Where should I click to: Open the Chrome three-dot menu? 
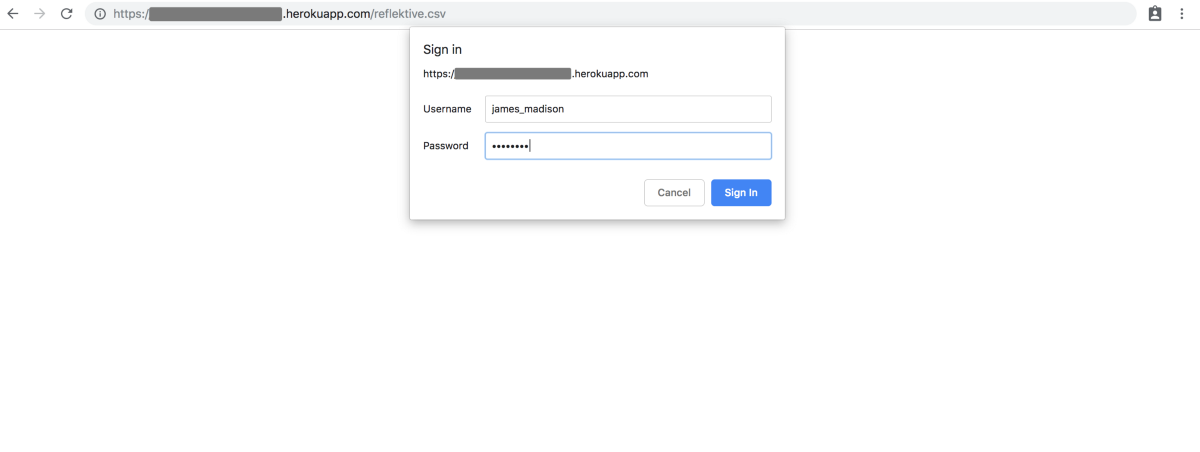pos(1183,14)
